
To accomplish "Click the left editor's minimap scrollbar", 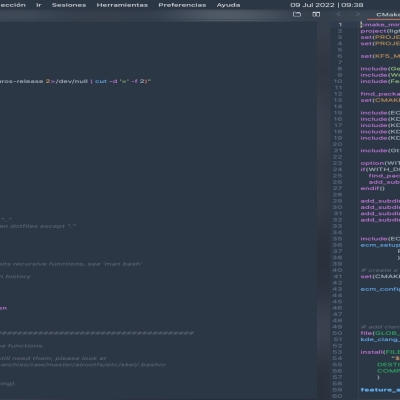I will tap(323, 210).
